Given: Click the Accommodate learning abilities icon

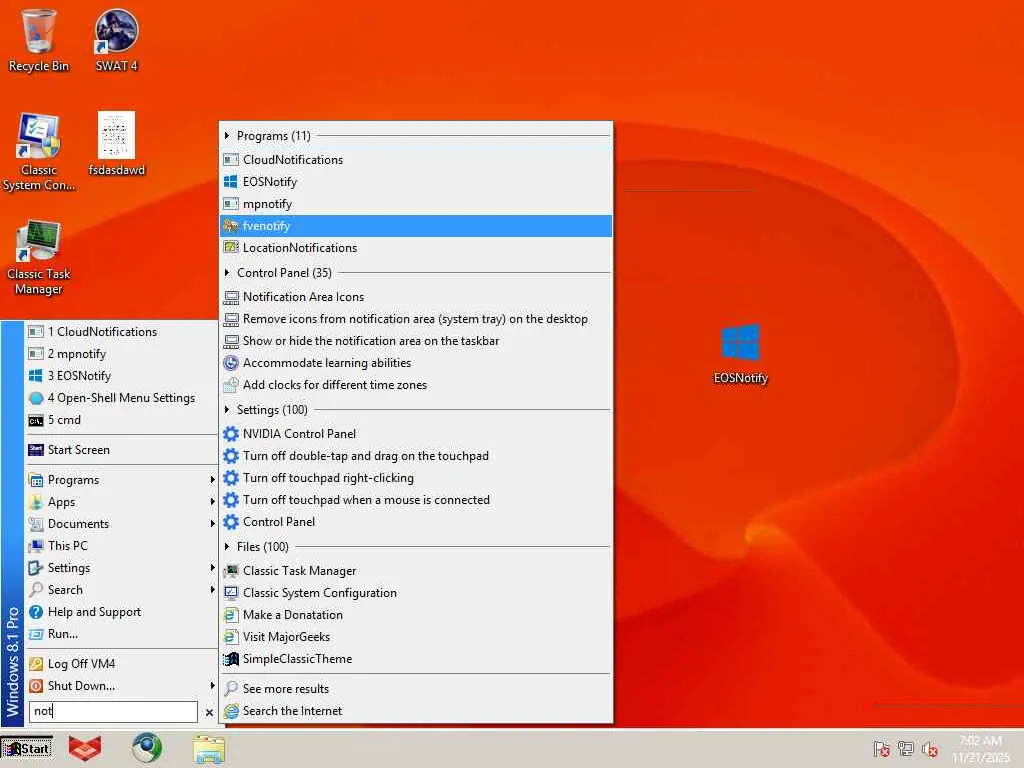Looking at the screenshot, I should click(x=231, y=363).
